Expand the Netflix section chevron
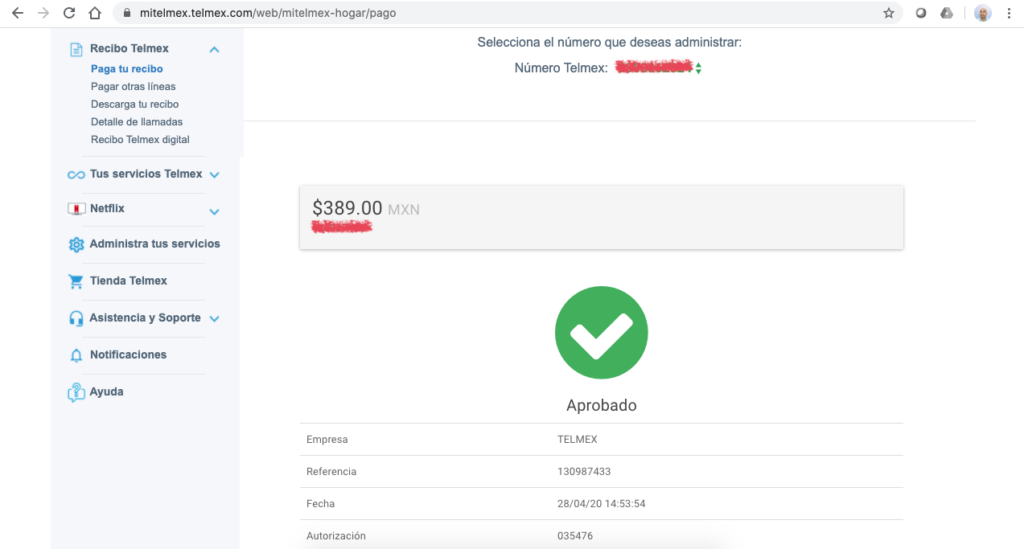This screenshot has height=549, width=1024. point(214,212)
